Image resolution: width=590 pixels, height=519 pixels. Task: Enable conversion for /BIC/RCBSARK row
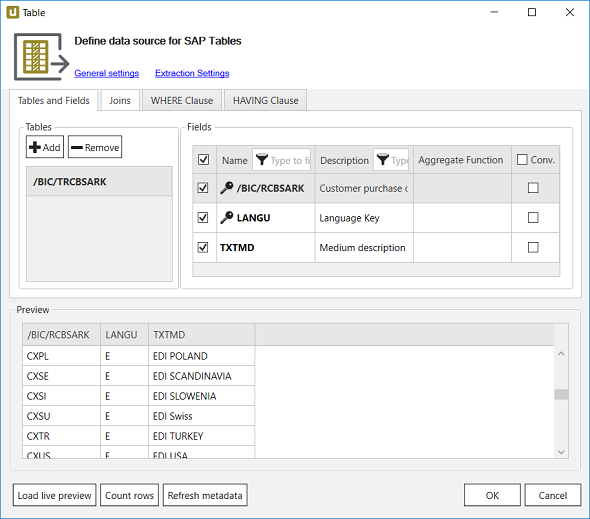533,187
